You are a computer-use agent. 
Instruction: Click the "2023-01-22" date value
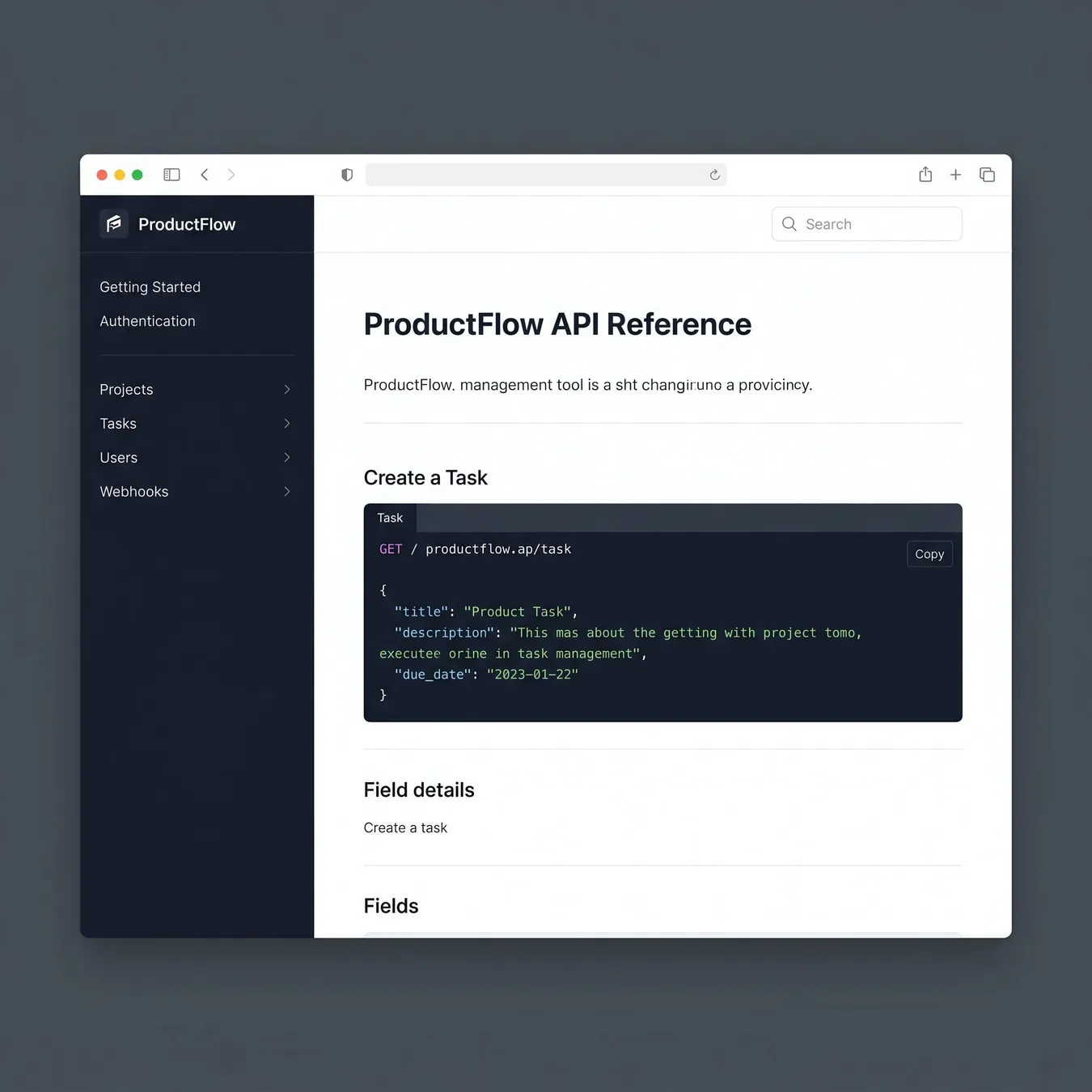[532, 675]
